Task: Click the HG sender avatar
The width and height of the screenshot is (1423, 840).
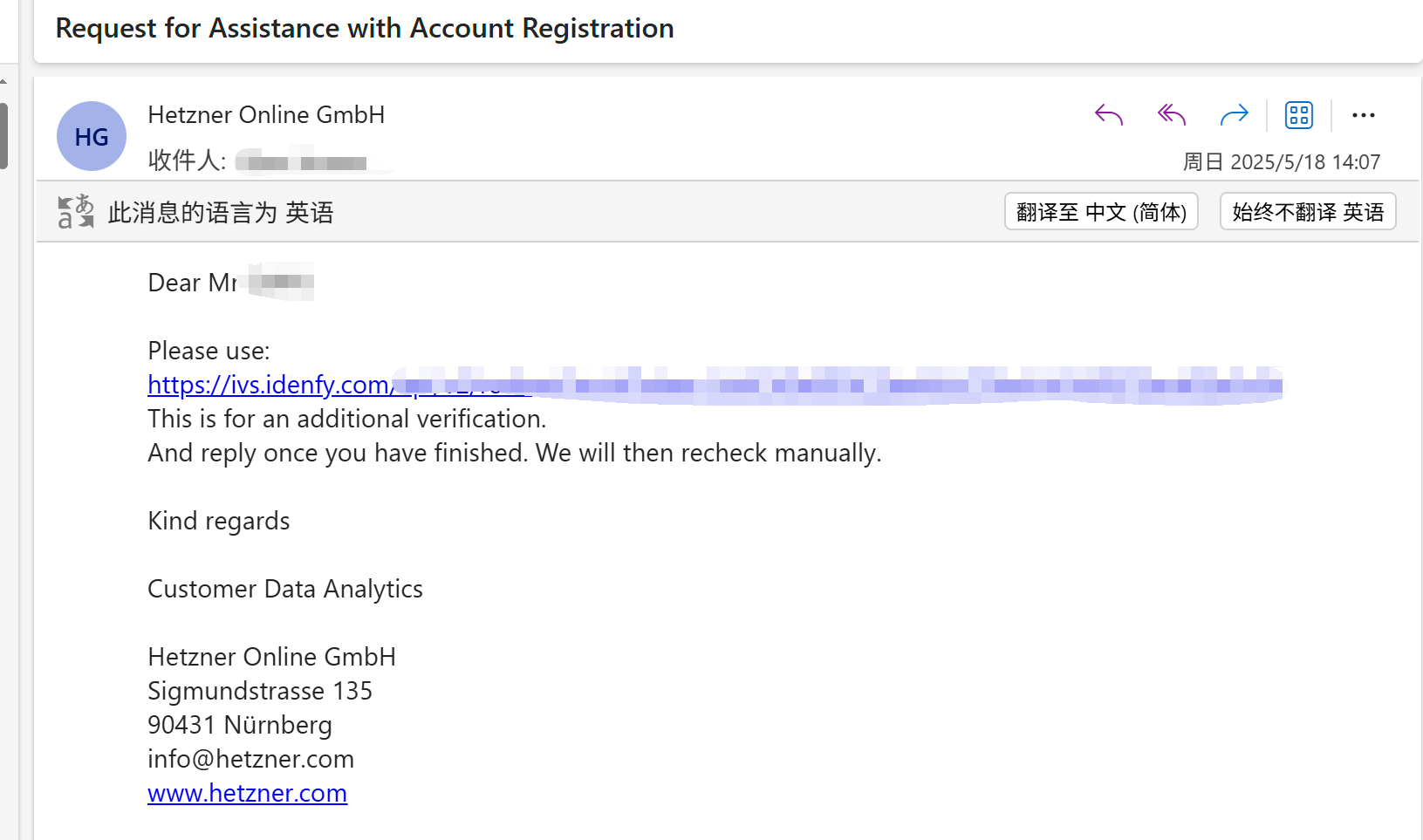Action: pos(92,137)
